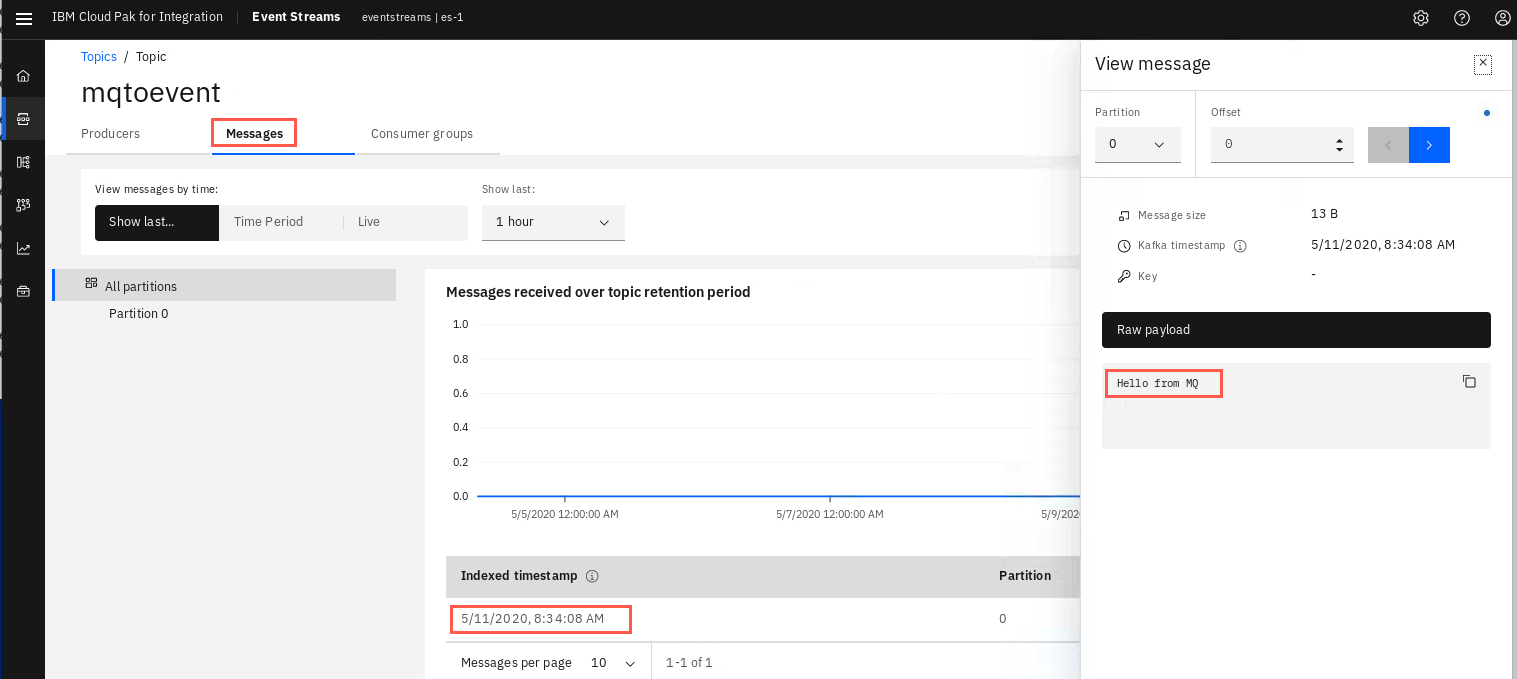Screen dimensions: 1517x679
Task: Go to the previous message offset
Action: point(1388,145)
